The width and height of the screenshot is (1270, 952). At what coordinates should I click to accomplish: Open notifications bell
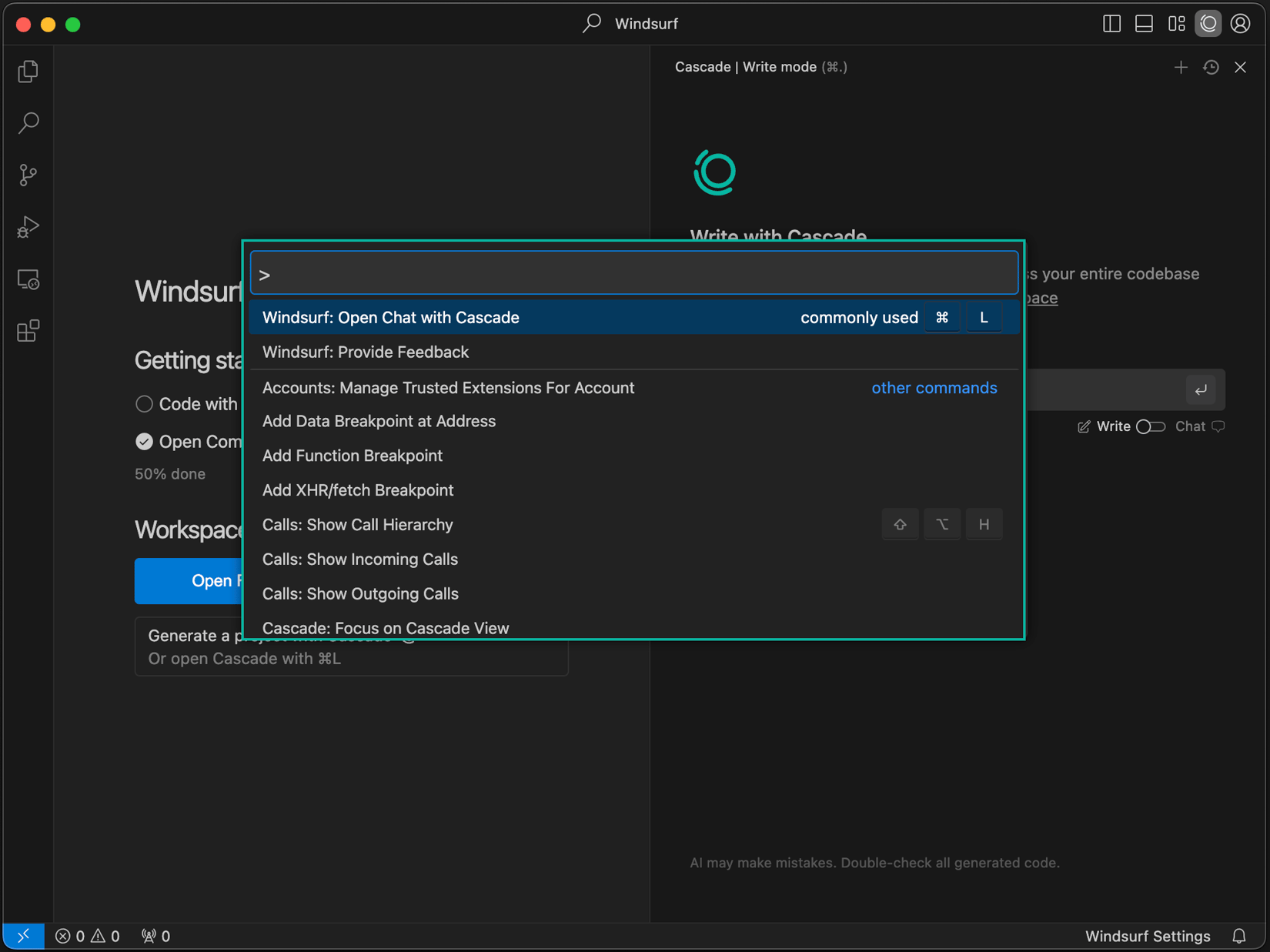1238,936
